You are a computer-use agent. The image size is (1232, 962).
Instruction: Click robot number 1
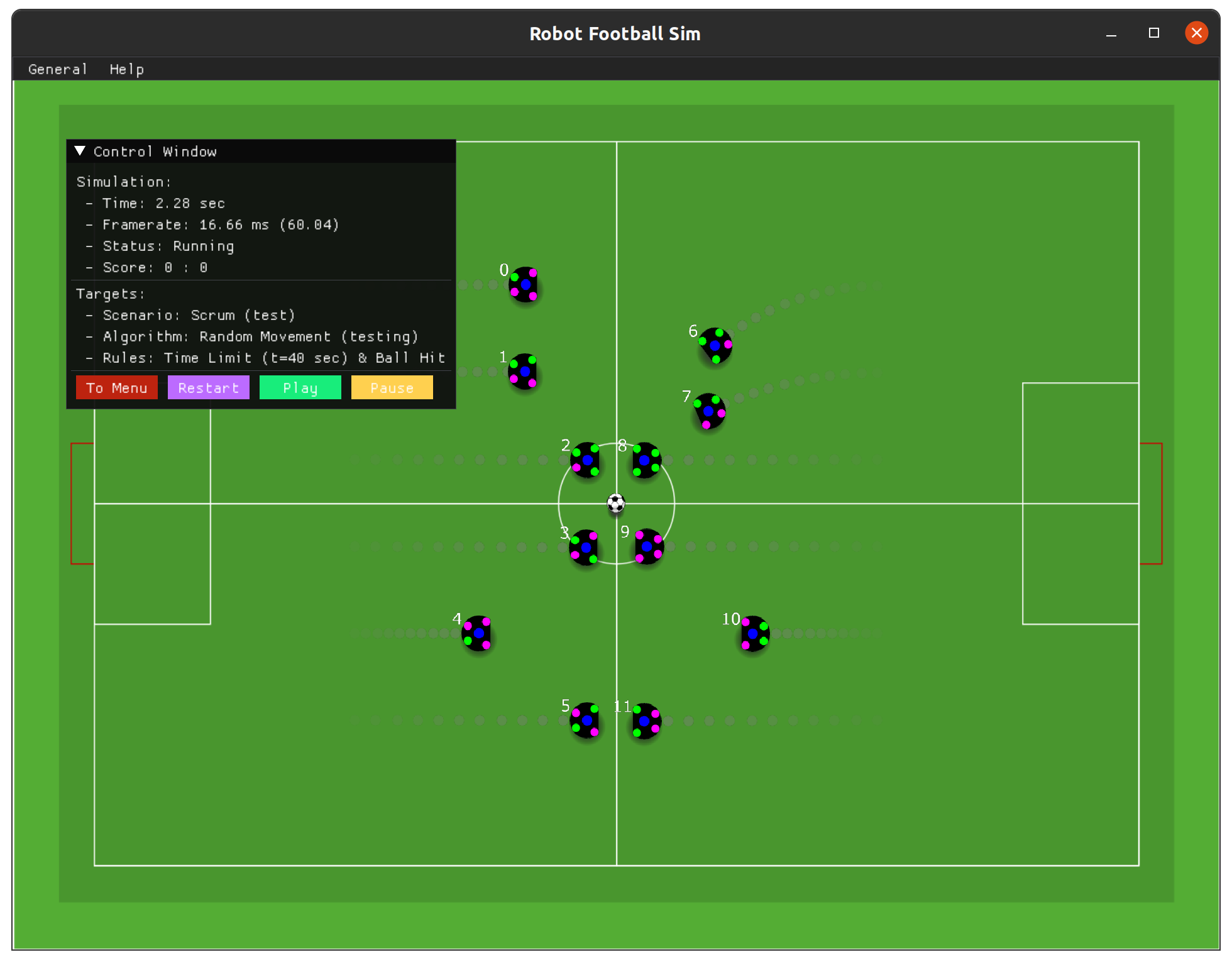click(x=524, y=371)
